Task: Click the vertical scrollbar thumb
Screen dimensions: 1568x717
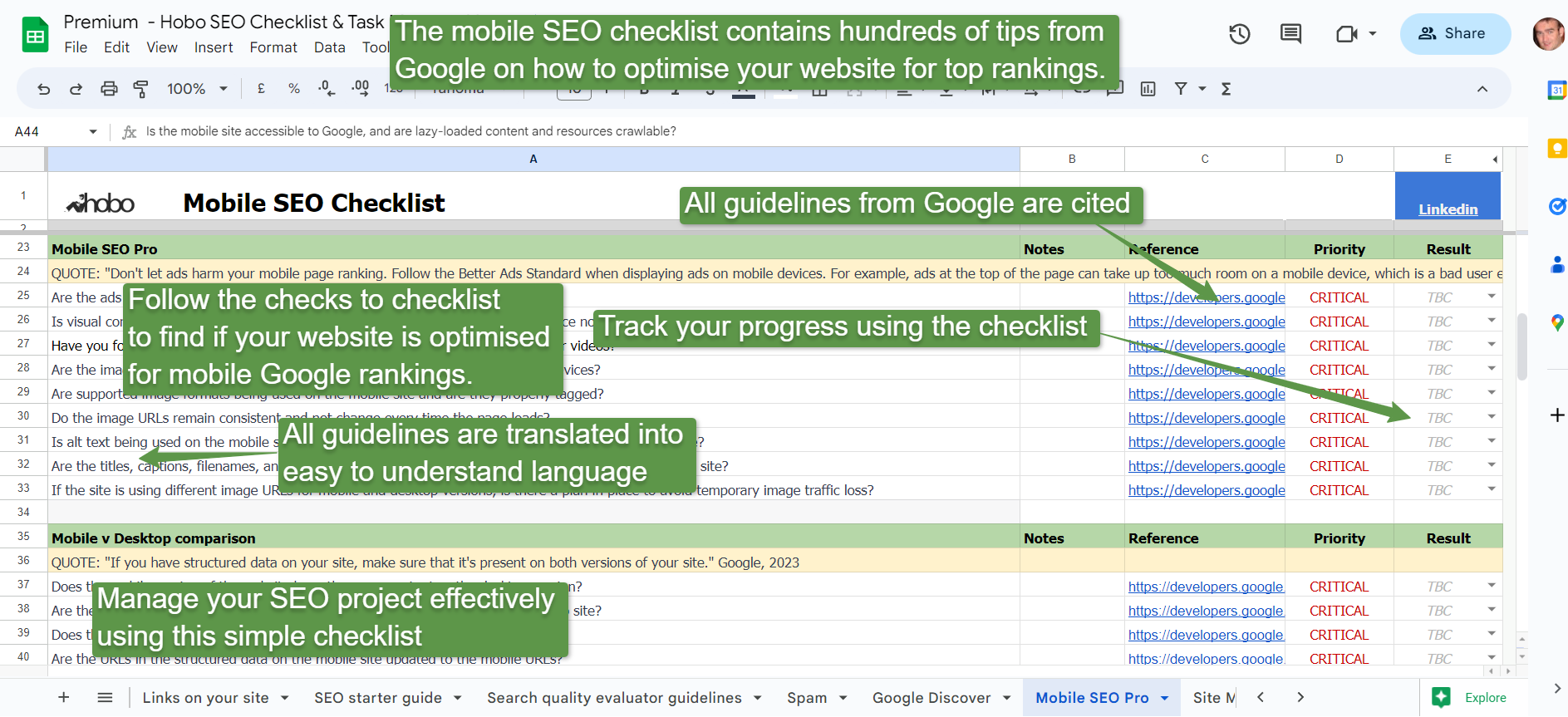Action: point(1521,346)
